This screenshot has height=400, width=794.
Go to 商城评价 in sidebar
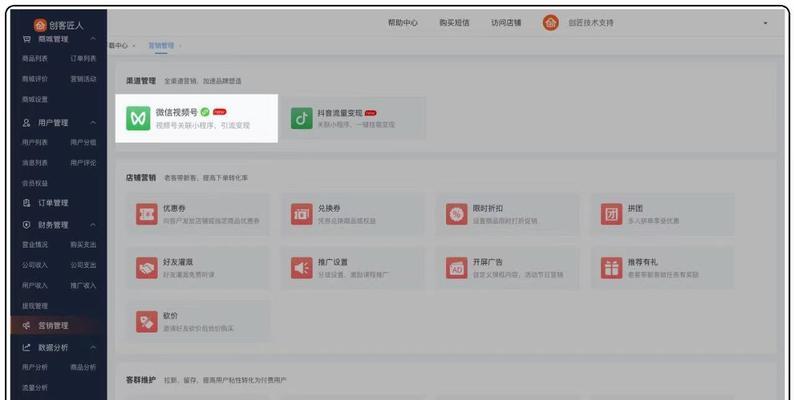tap(34, 79)
